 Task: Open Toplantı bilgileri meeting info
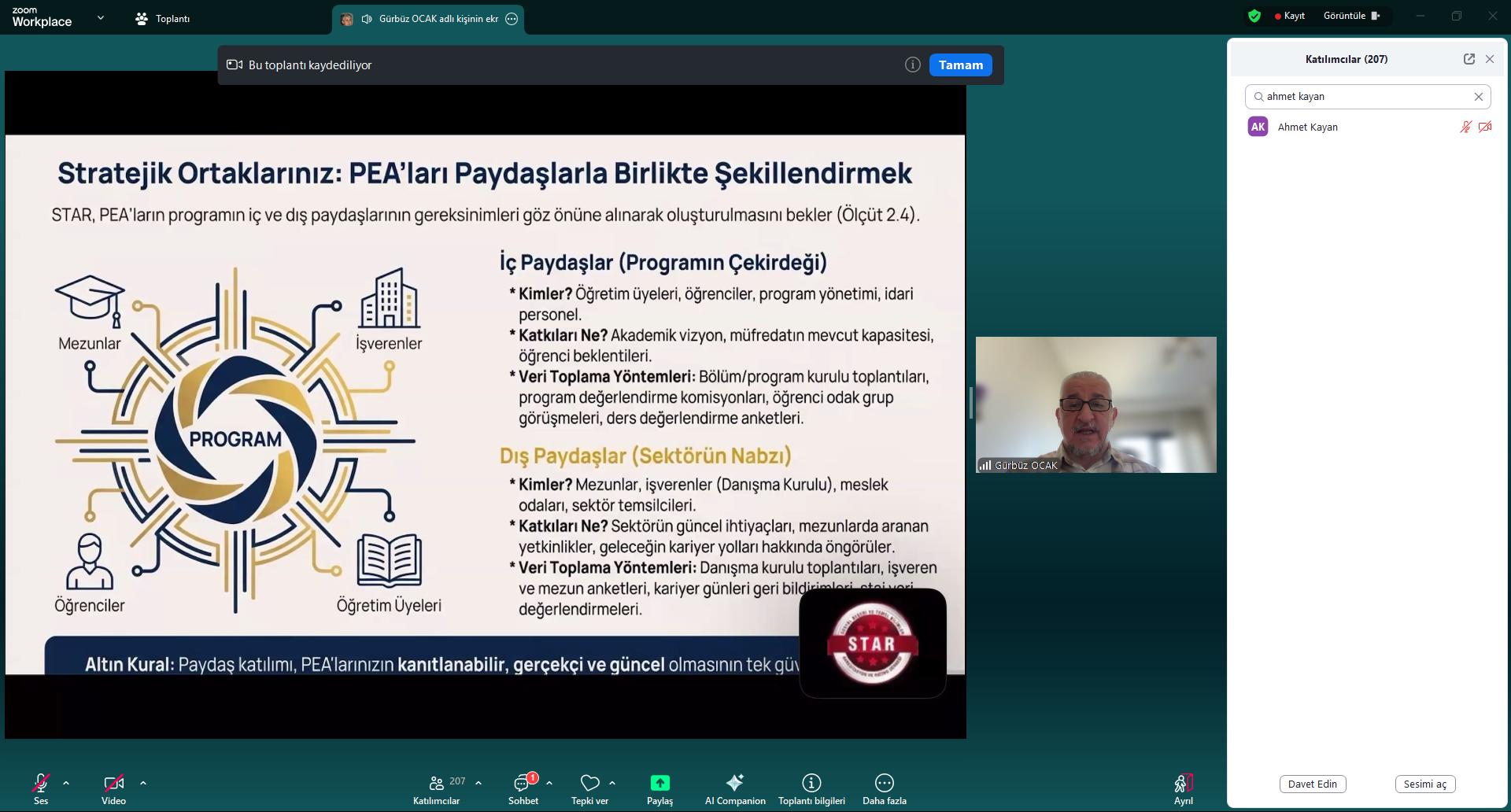811,788
